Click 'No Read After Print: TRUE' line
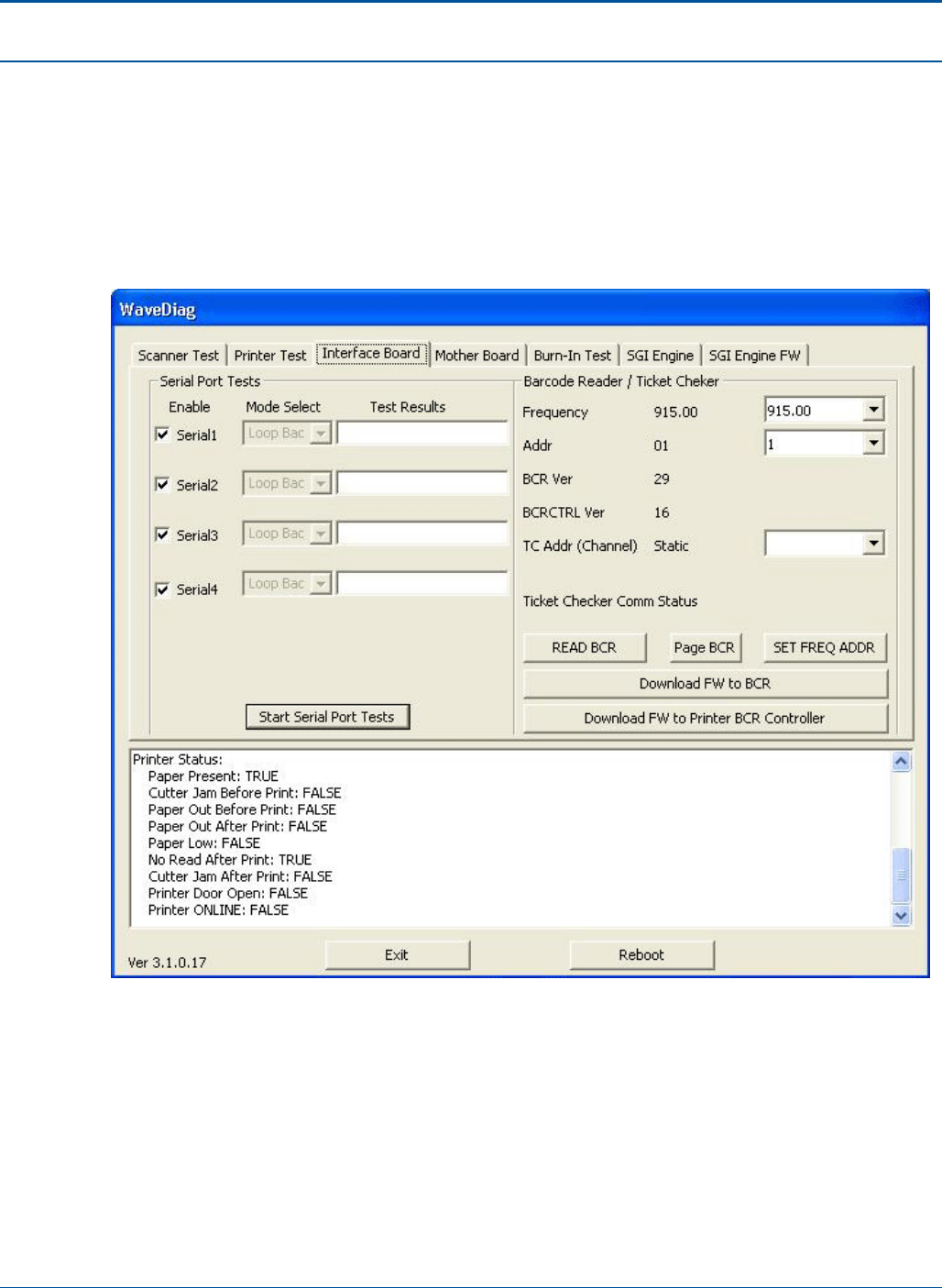 (230, 860)
